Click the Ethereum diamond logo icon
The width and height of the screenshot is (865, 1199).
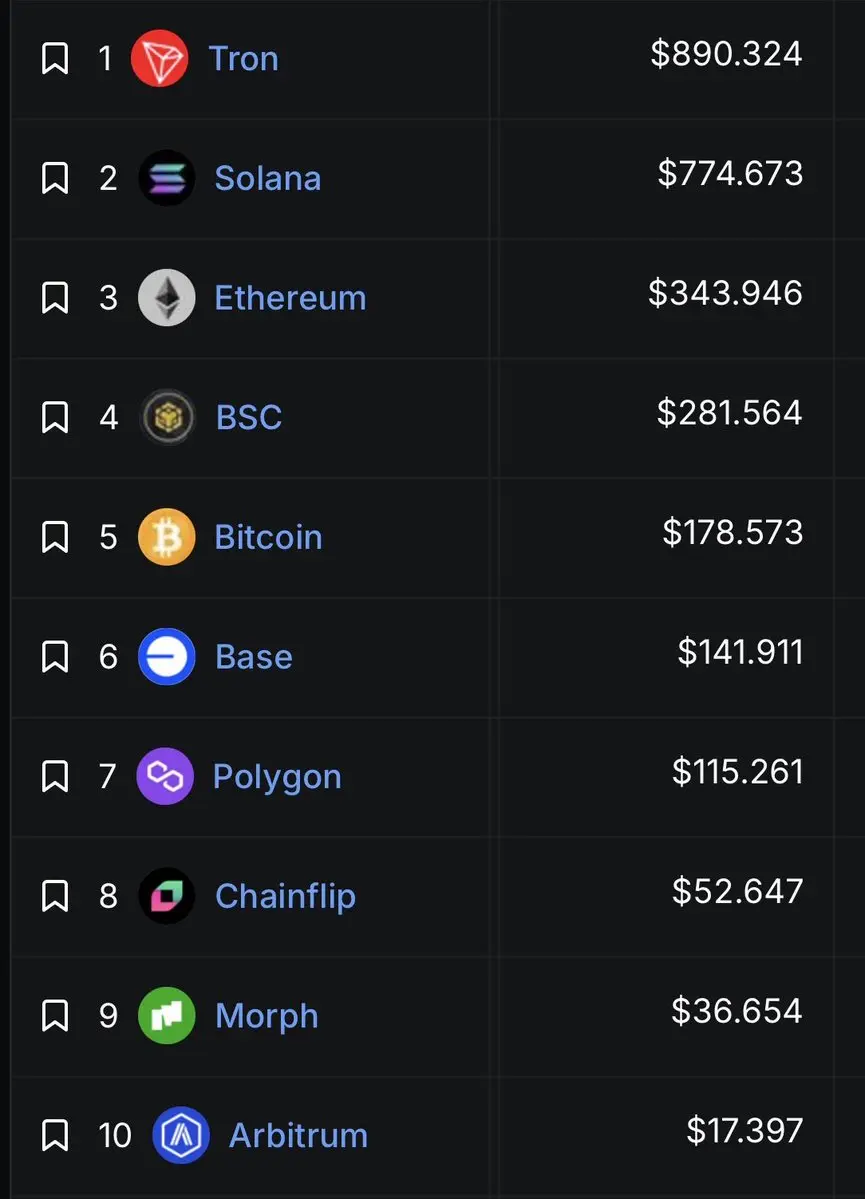[166, 297]
